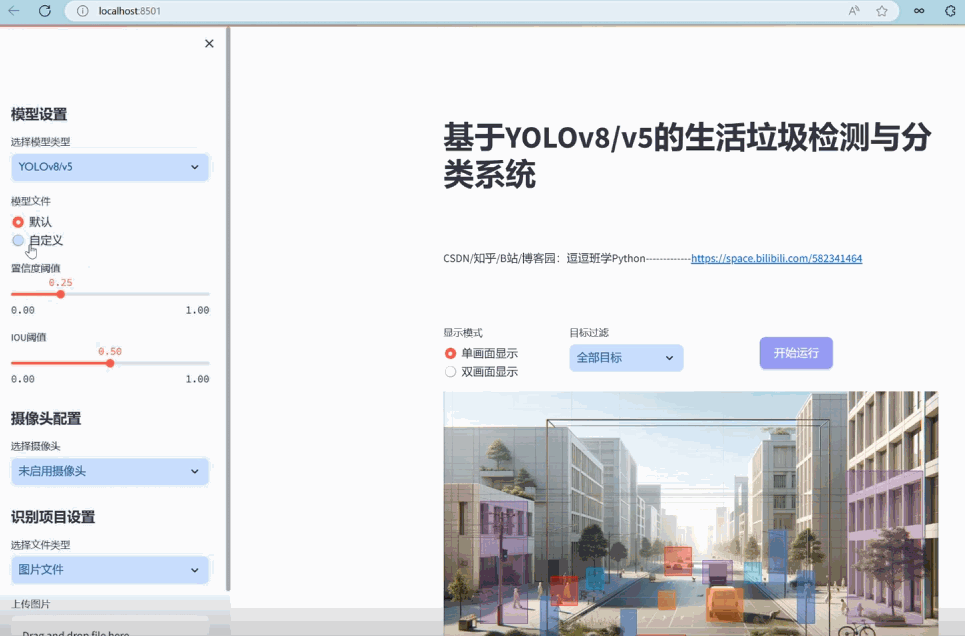The width and height of the screenshot is (965, 636).
Task: Select the 自定义 model file option
Action: [x=18, y=240]
